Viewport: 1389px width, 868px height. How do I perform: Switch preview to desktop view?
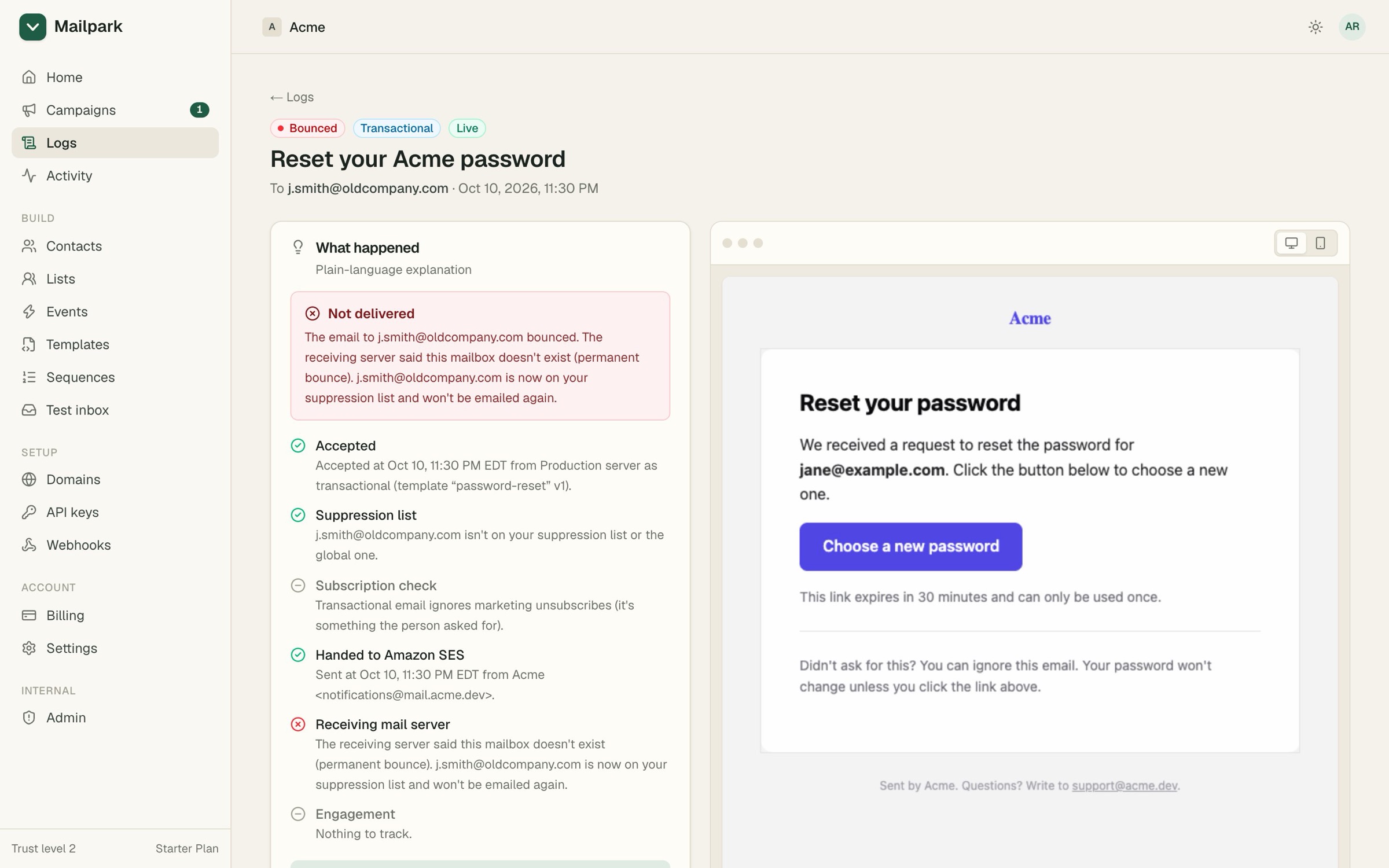click(1291, 243)
